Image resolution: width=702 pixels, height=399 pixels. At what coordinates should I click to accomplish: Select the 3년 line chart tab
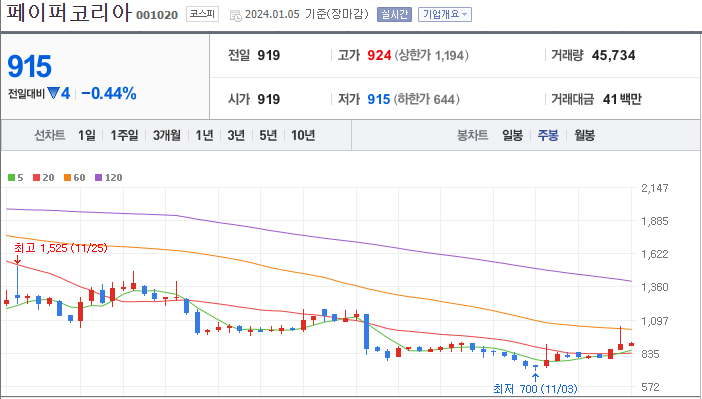click(236, 135)
